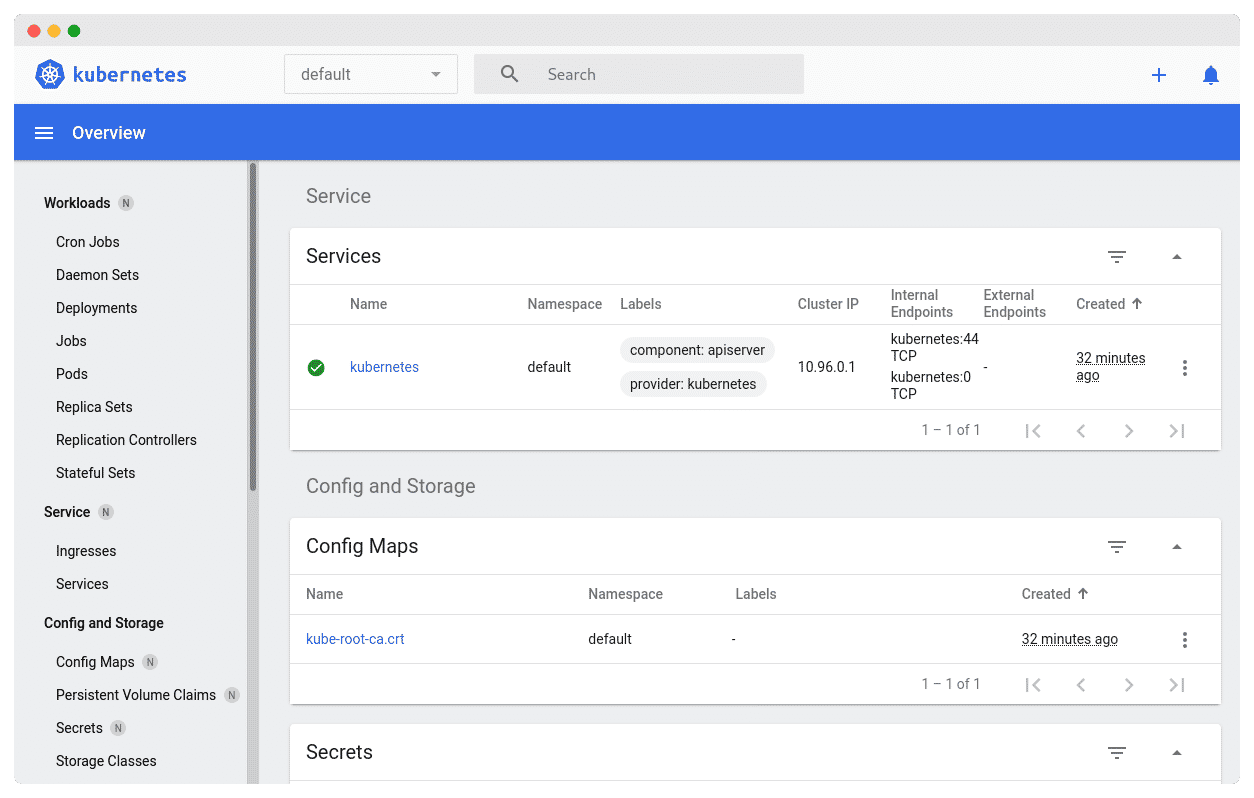The width and height of the screenshot is (1254, 798).
Task: Collapse the Secrets card
Action: click(x=1177, y=753)
